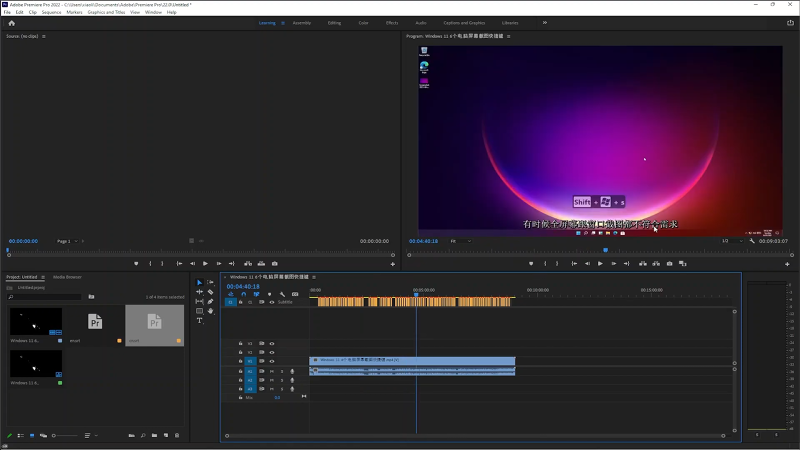Click the Program monitor playhead scrubber

[x=606, y=250]
